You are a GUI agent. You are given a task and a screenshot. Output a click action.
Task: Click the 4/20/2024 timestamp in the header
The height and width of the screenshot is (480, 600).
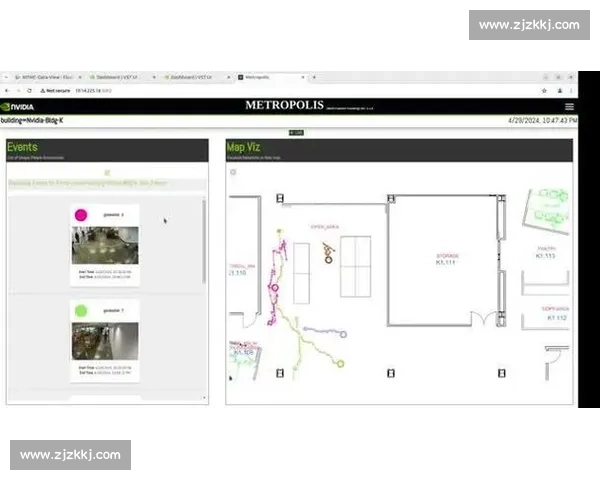(543, 120)
